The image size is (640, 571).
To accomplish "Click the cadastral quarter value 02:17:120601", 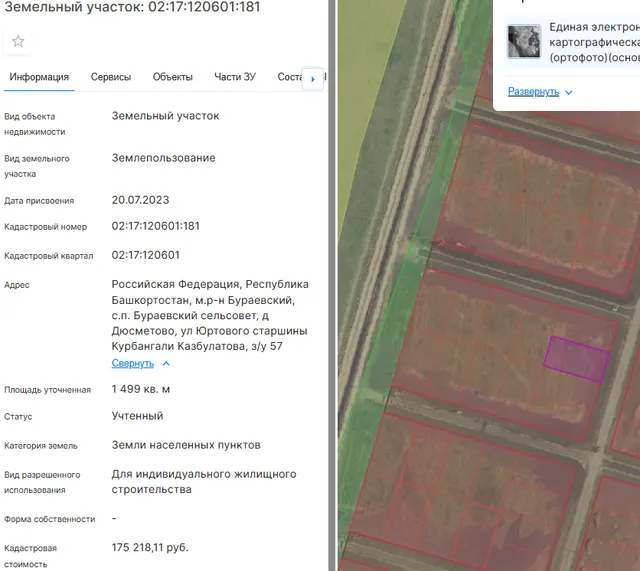I will (145, 255).
